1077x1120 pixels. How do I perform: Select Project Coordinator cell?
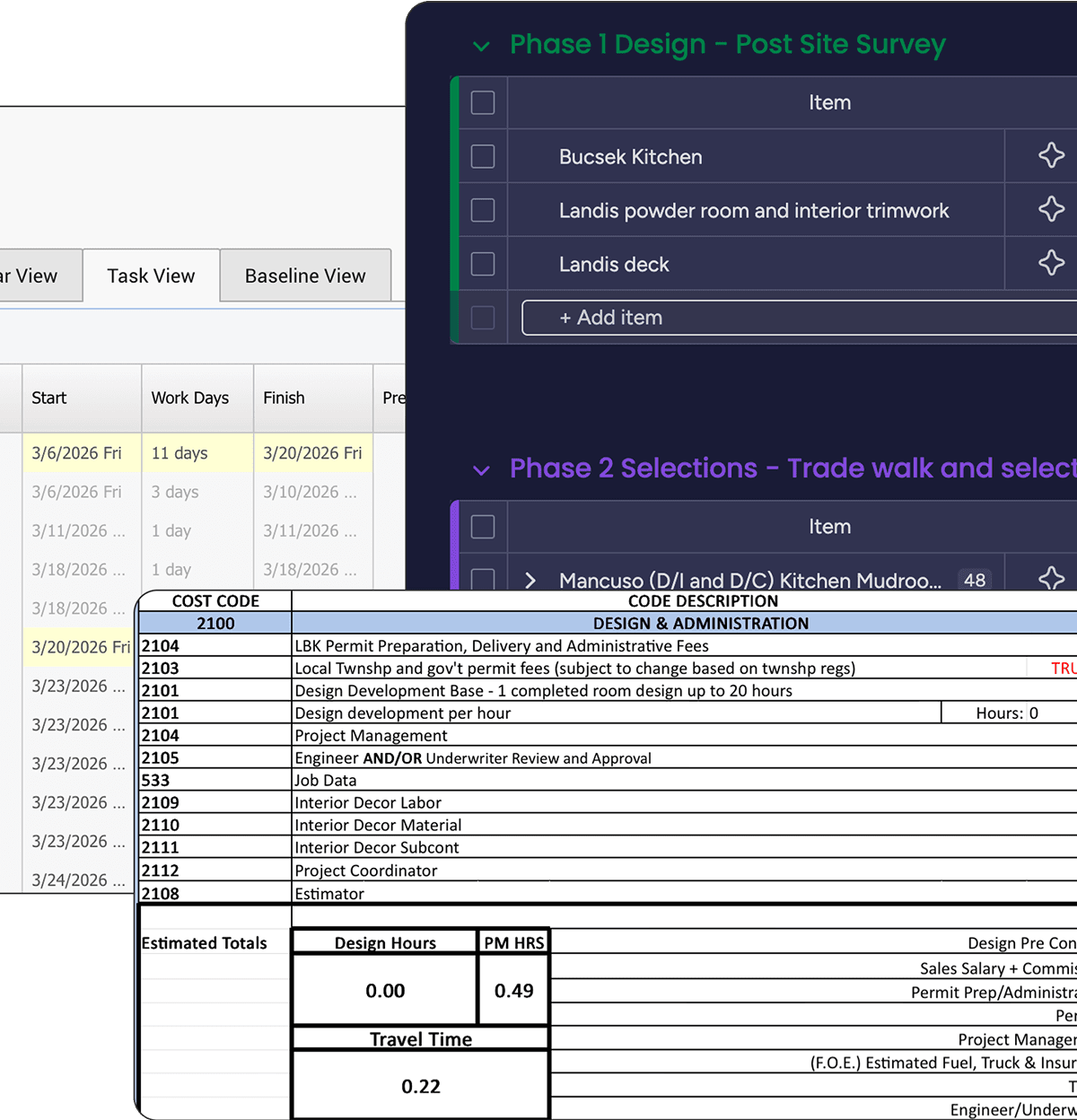[x=685, y=871]
